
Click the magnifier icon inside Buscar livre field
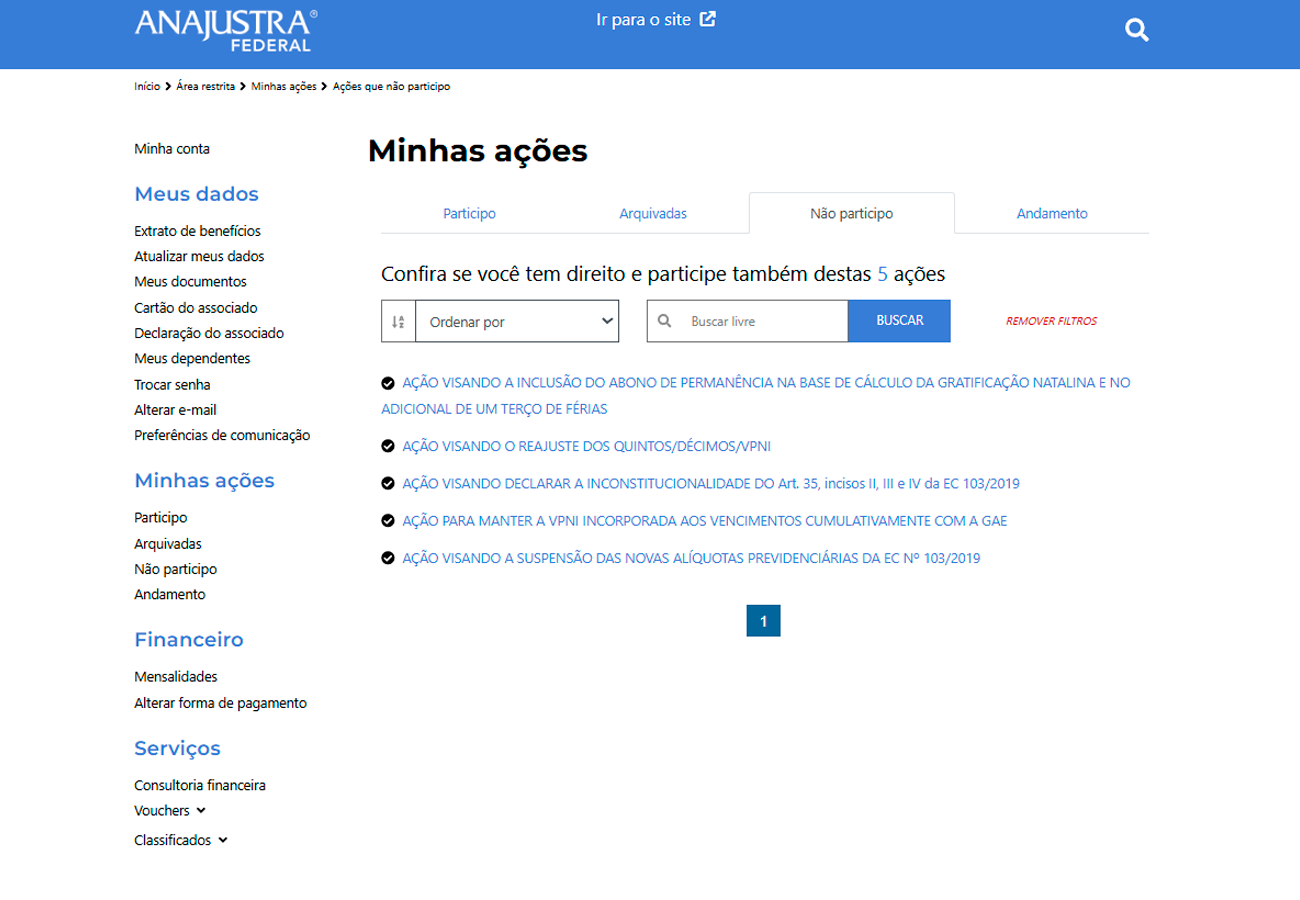click(663, 321)
